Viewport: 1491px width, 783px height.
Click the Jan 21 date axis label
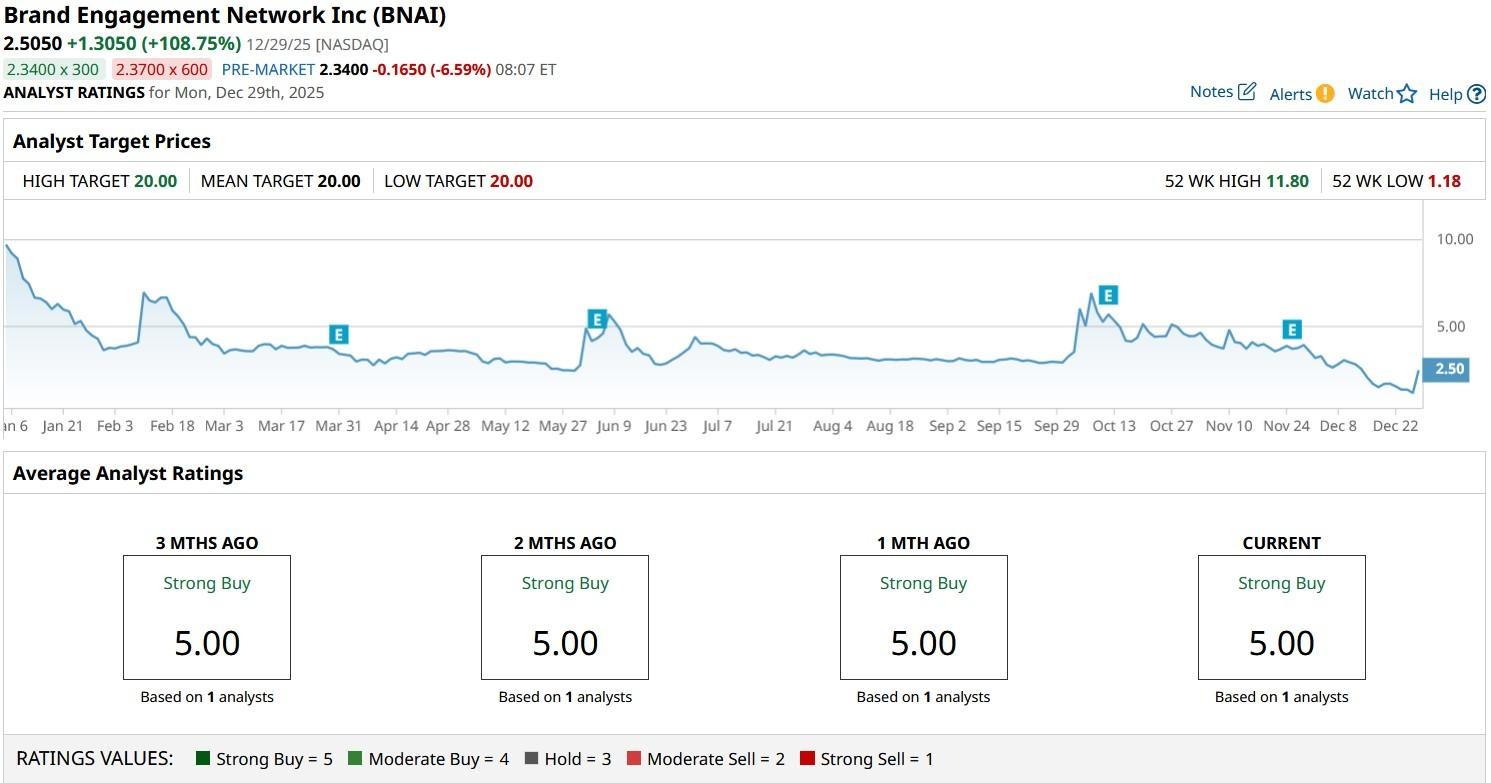point(63,426)
